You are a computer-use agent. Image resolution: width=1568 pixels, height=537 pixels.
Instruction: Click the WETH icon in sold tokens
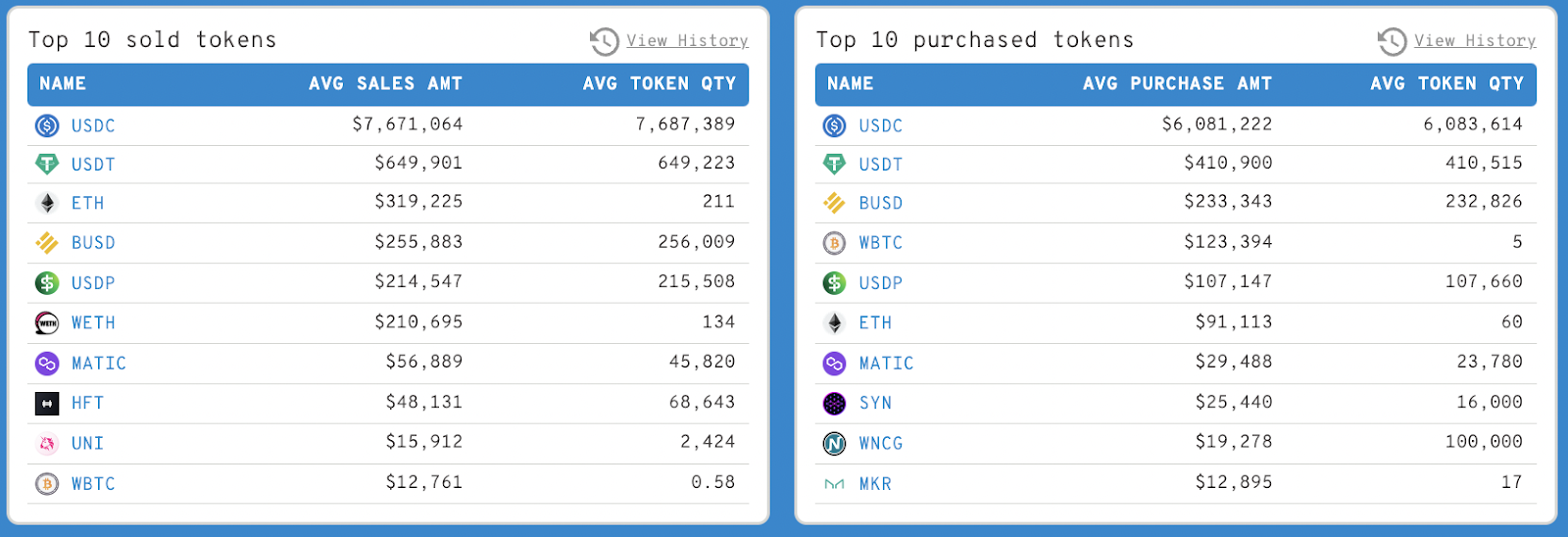(x=47, y=322)
